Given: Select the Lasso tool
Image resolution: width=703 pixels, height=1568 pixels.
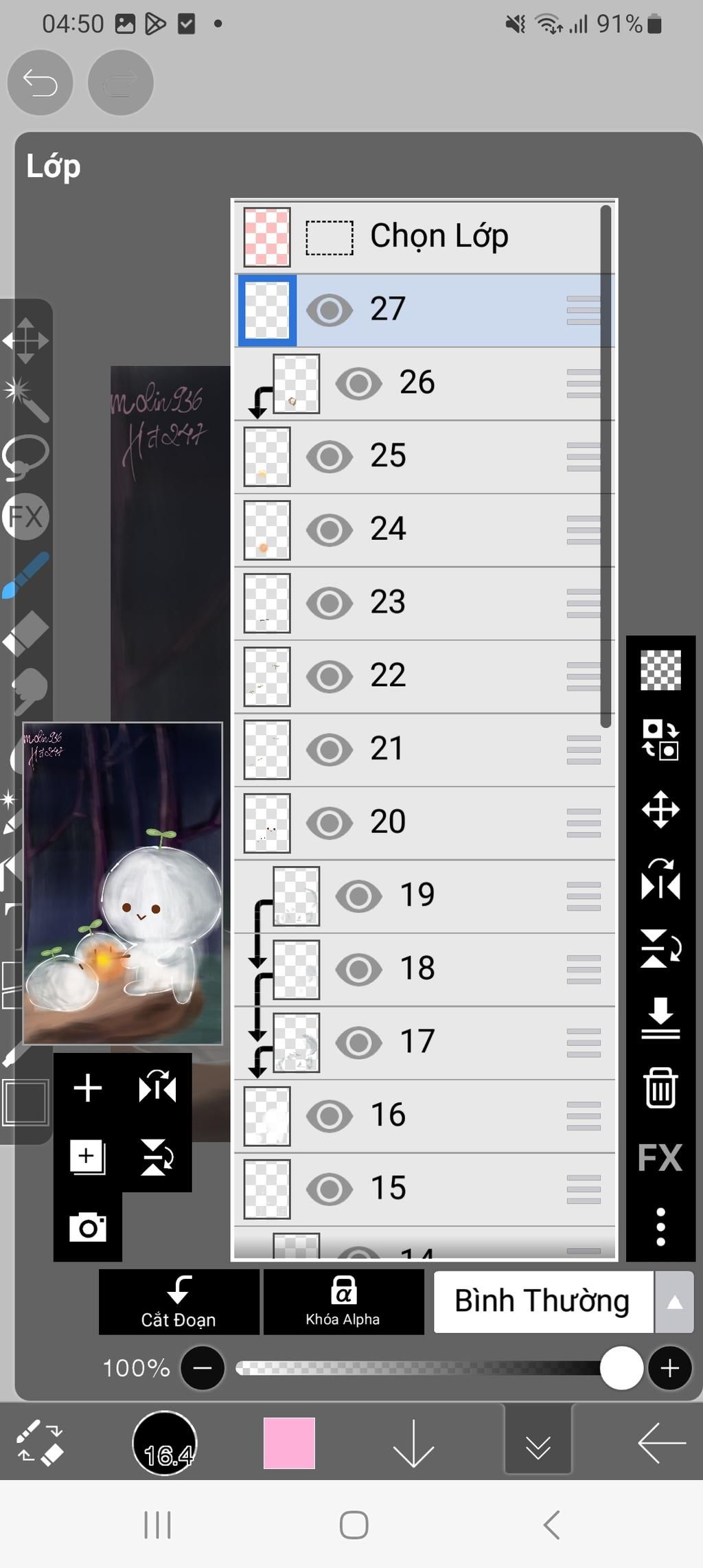Looking at the screenshot, I should point(25,457).
